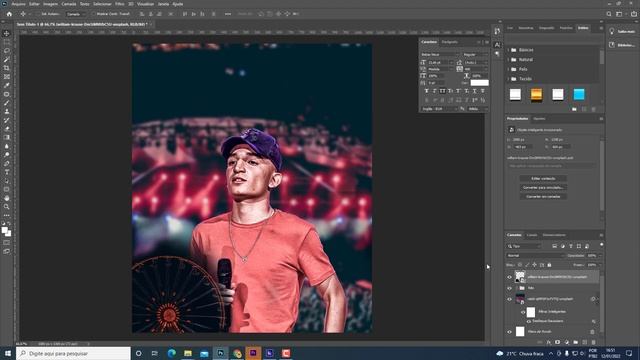Select the Lasso tool
This screenshot has width=640, height=360.
(x=7, y=51)
